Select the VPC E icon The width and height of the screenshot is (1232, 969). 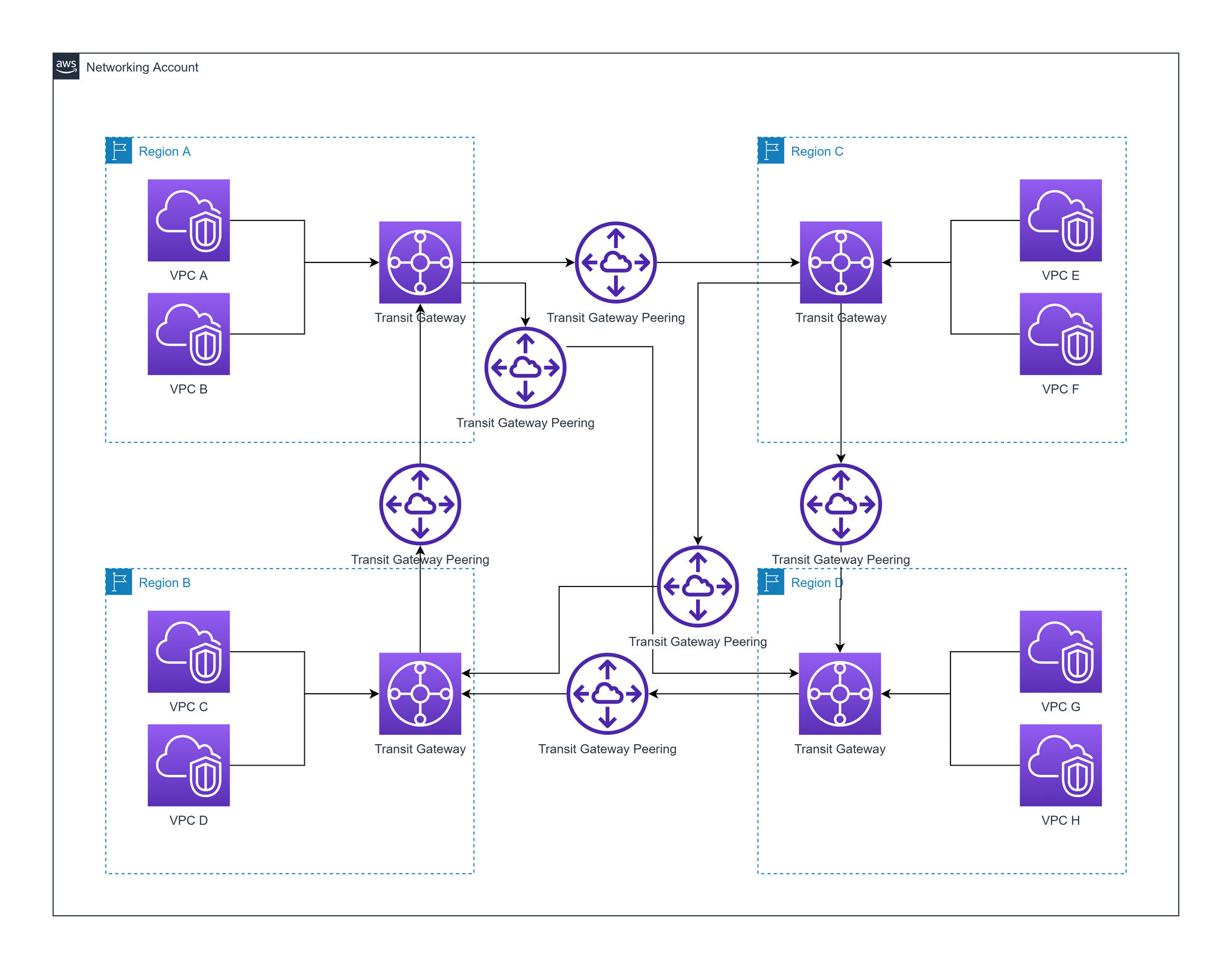[x=1061, y=221]
